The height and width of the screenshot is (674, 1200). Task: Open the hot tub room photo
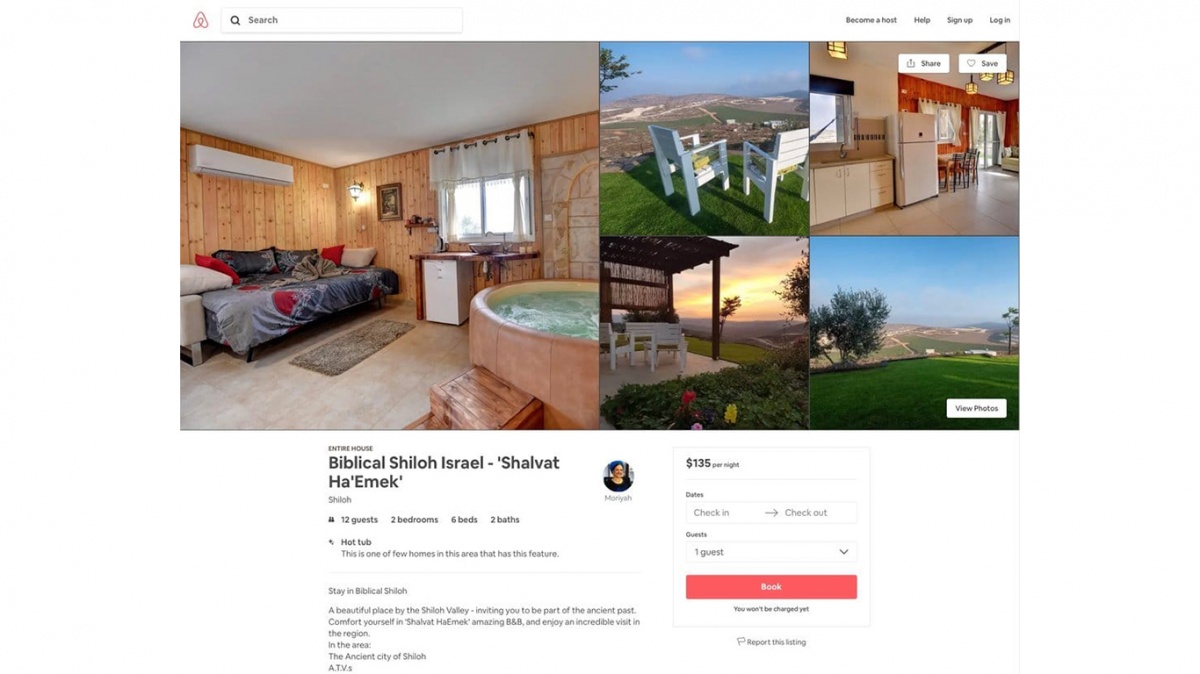389,236
